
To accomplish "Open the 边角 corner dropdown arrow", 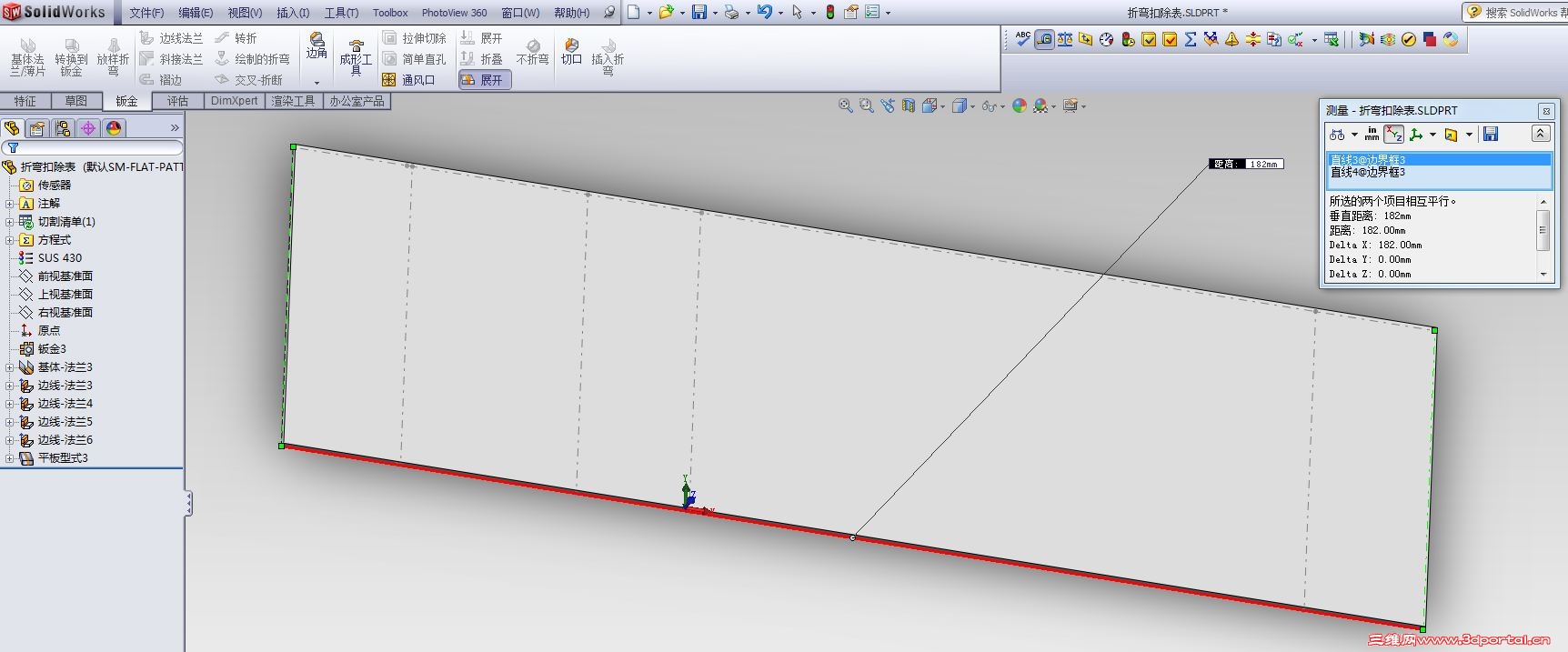I will click(x=317, y=83).
